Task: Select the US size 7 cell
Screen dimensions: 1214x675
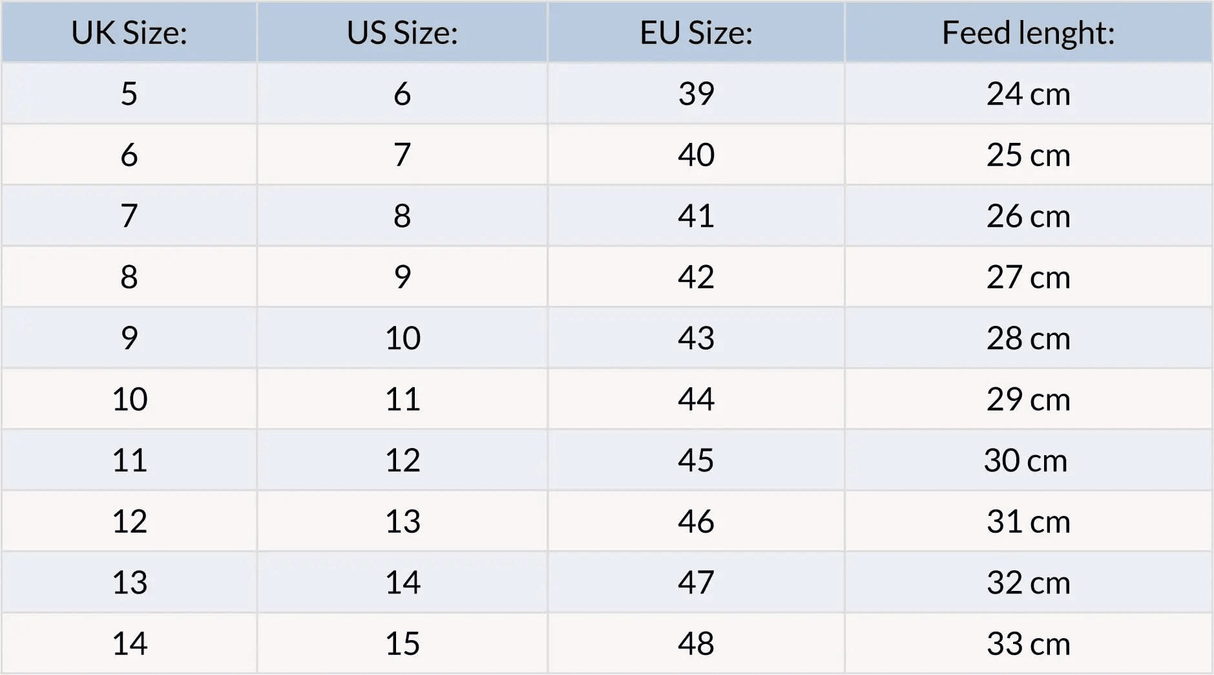Action: (x=402, y=155)
